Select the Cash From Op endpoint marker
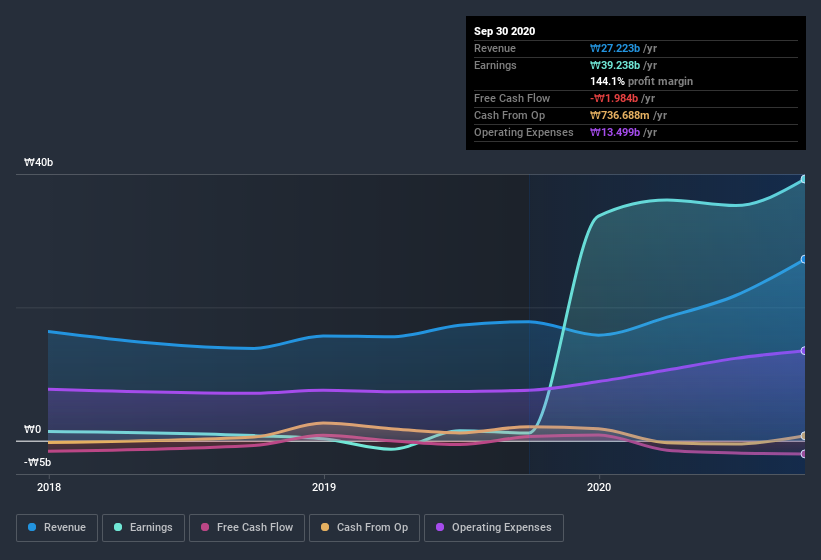The image size is (821, 560). coord(804,436)
